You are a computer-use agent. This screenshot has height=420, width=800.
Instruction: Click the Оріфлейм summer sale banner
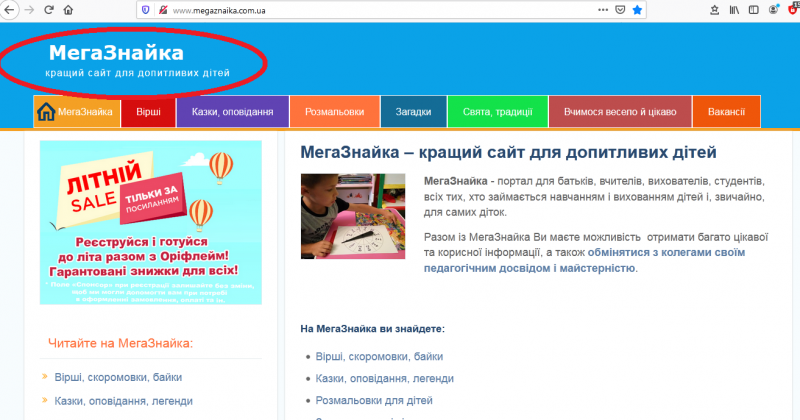[x=150, y=221]
